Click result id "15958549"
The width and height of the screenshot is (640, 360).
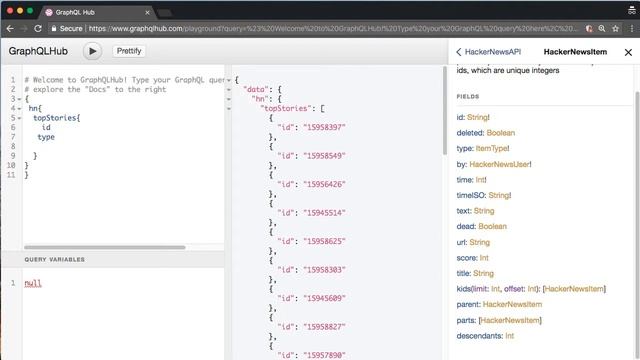click(324, 156)
